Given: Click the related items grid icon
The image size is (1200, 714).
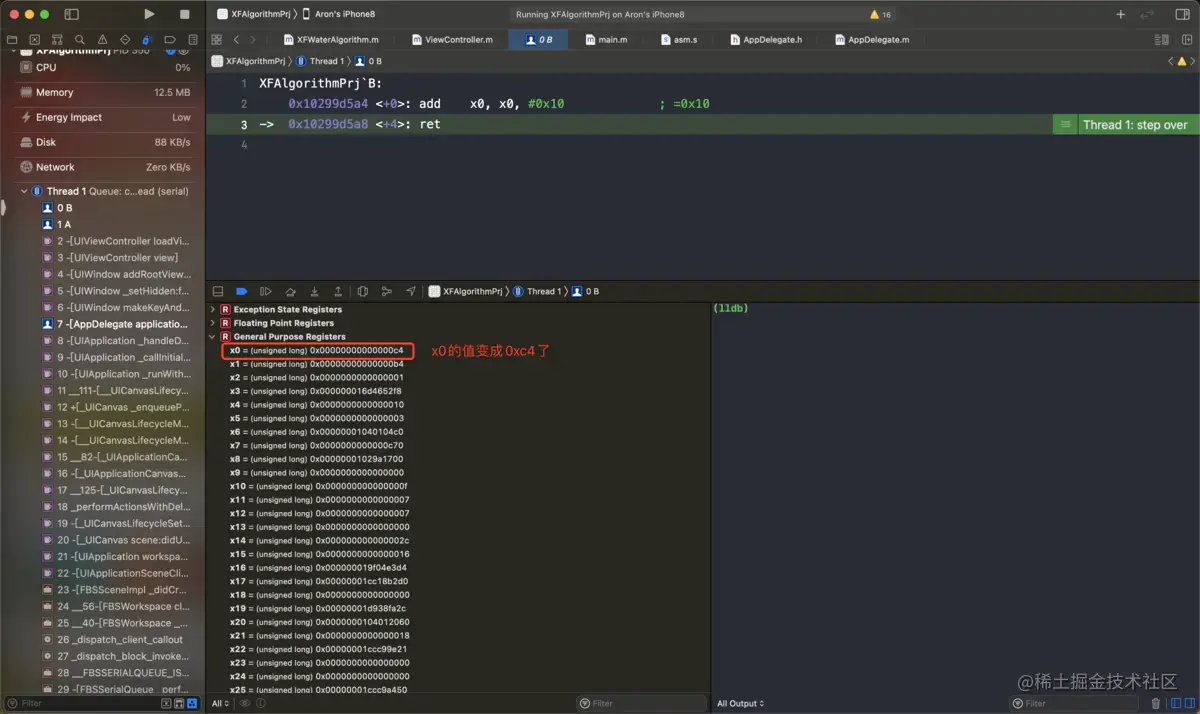Looking at the screenshot, I should click(217, 40).
